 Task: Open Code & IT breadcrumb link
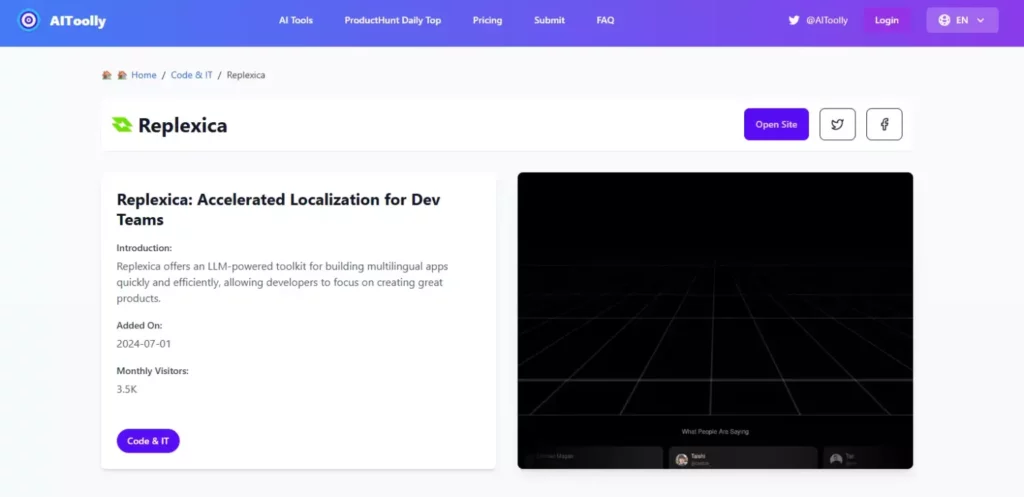[x=191, y=75]
